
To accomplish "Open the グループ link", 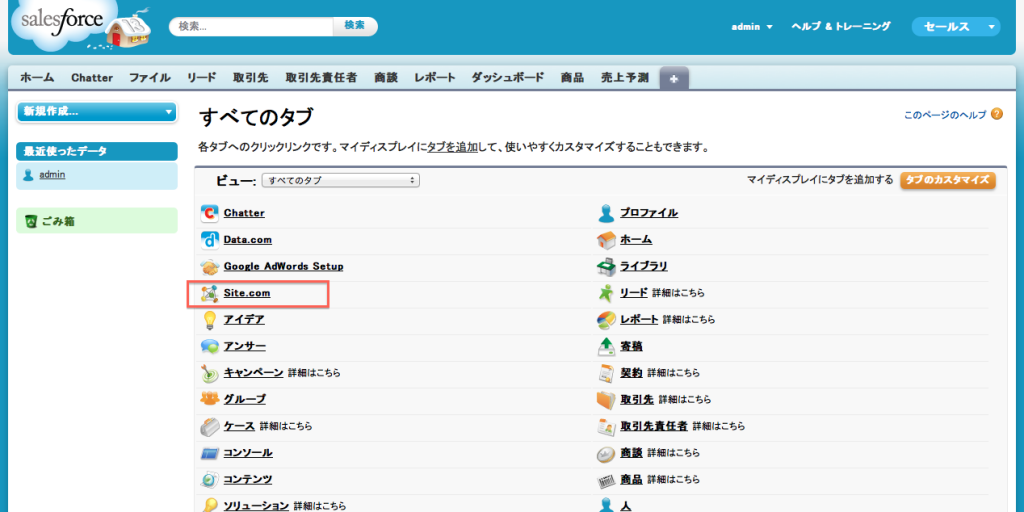I will [245, 399].
